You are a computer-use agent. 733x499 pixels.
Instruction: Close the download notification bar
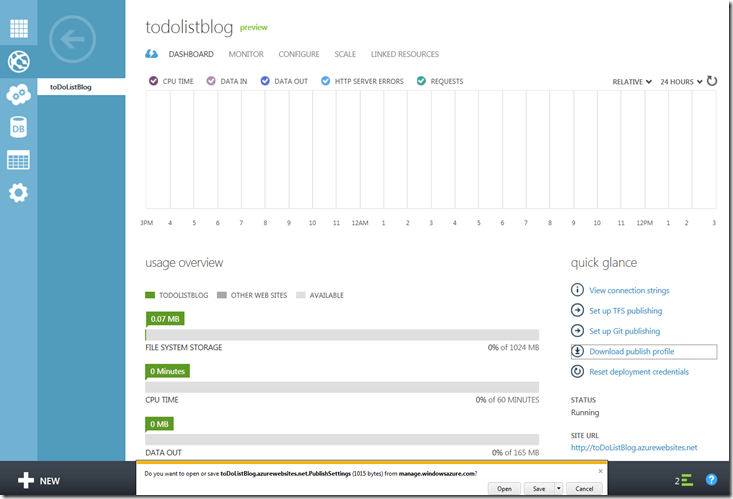pos(601,471)
